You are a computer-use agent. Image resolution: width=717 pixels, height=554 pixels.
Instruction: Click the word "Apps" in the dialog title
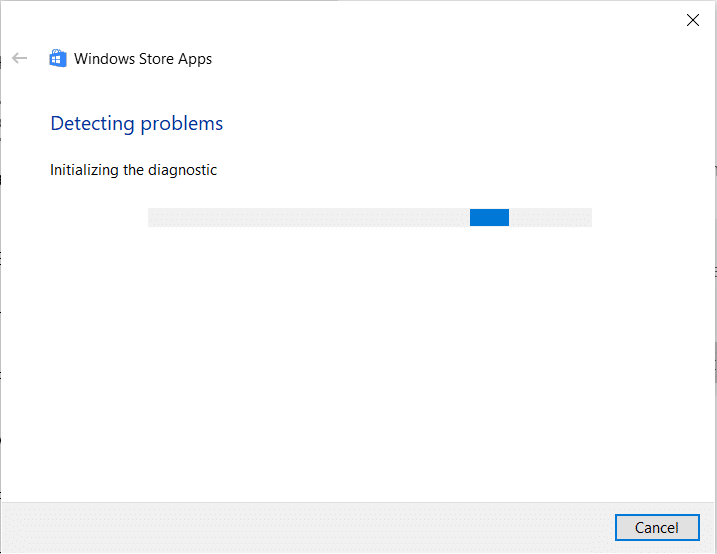coord(196,59)
